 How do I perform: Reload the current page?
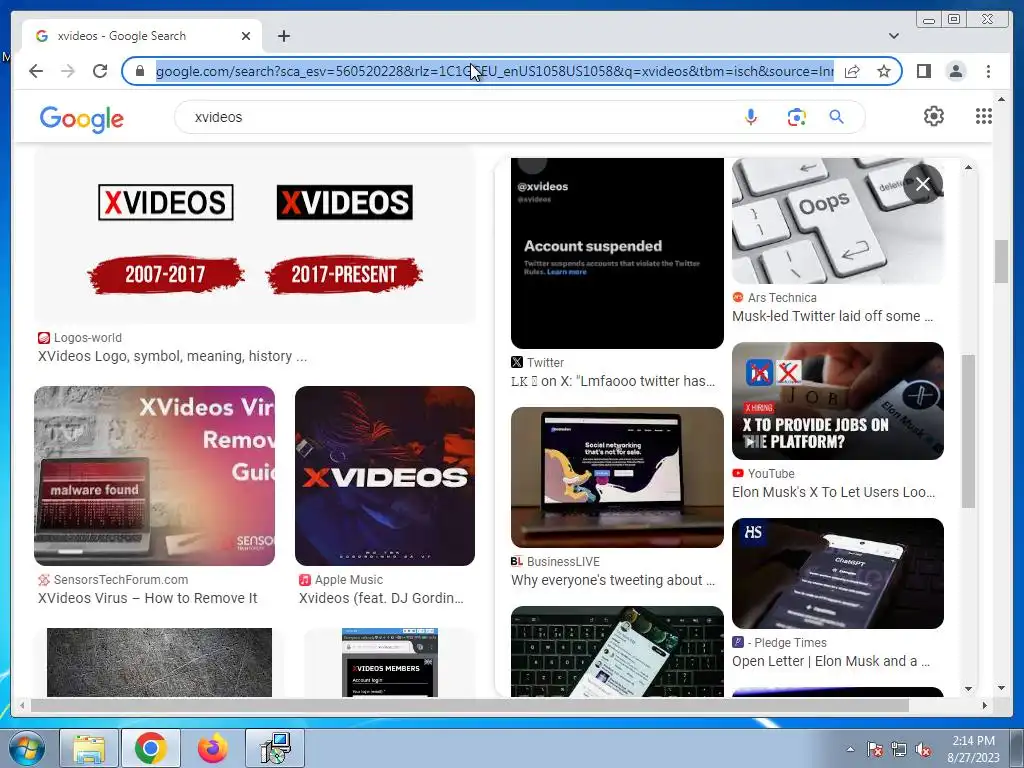100,71
